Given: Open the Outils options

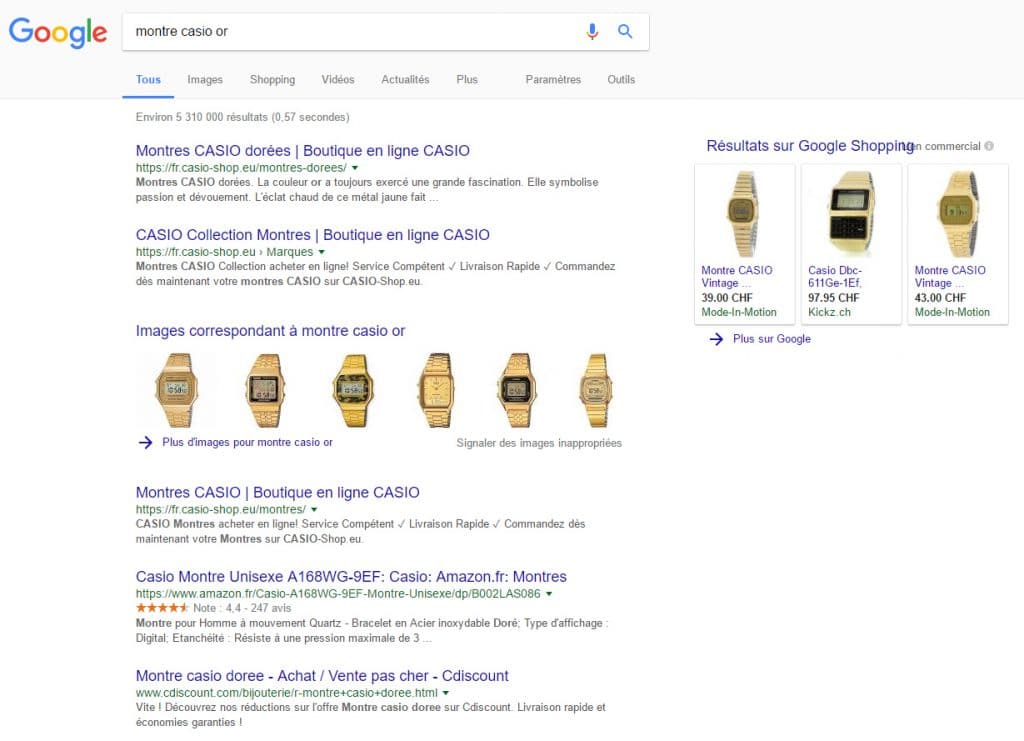Looking at the screenshot, I should (x=621, y=80).
